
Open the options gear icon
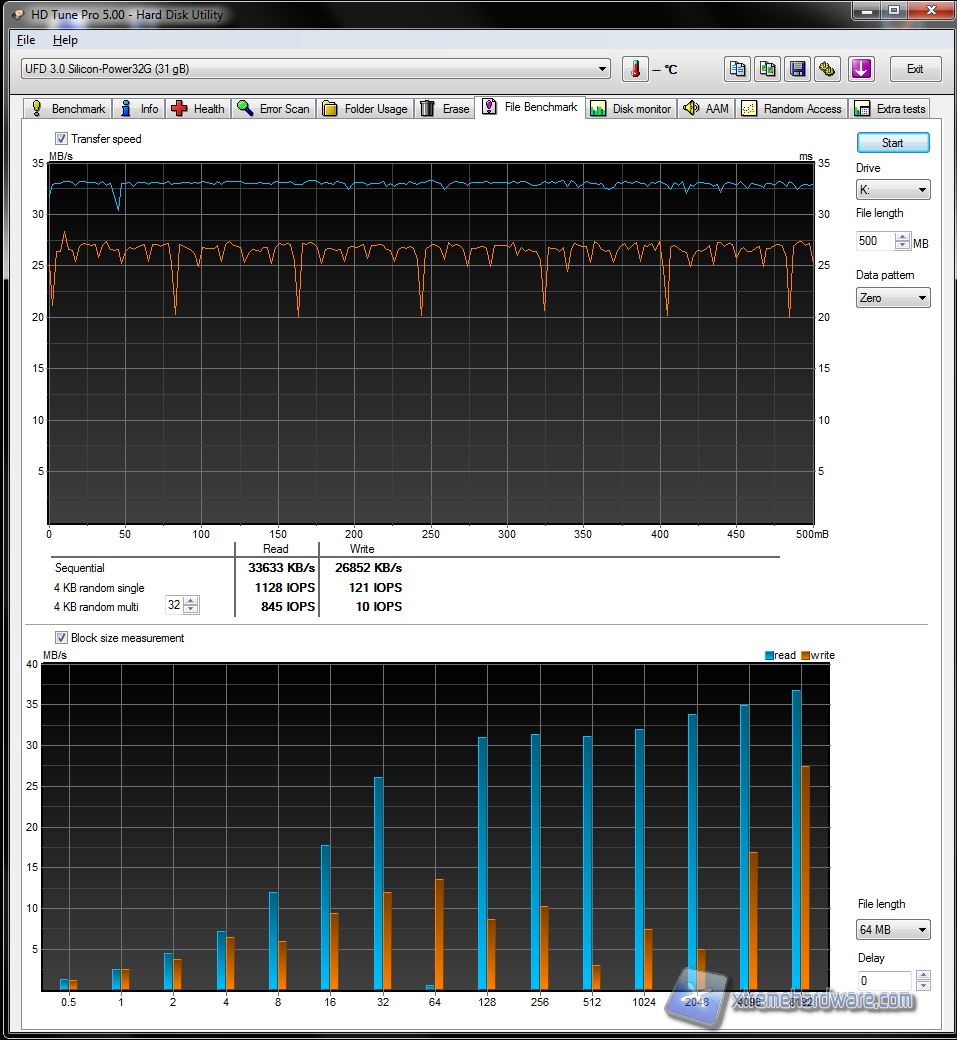click(x=828, y=69)
